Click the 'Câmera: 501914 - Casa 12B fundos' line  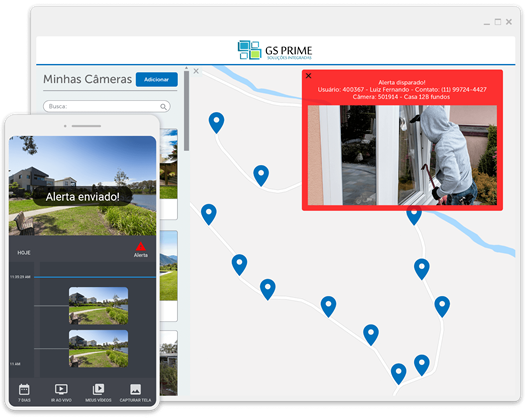point(401,97)
